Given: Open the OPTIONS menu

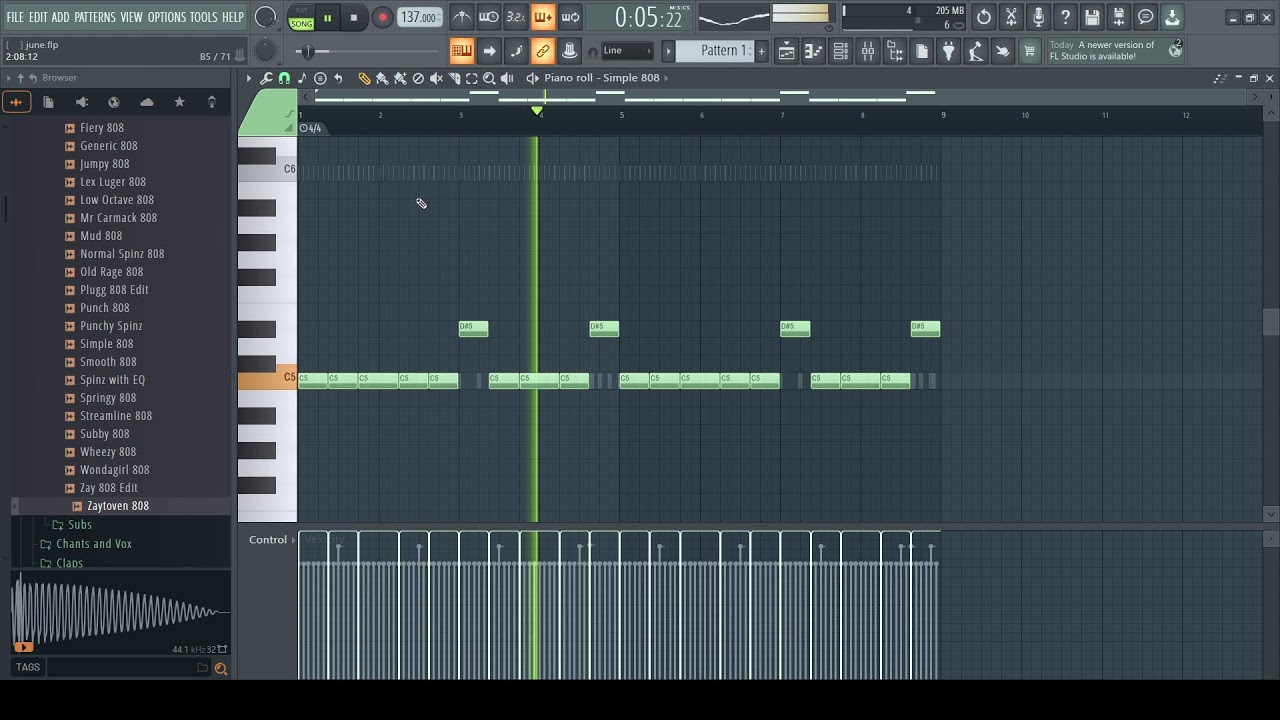Looking at the screenshot, I should [167, 17].
